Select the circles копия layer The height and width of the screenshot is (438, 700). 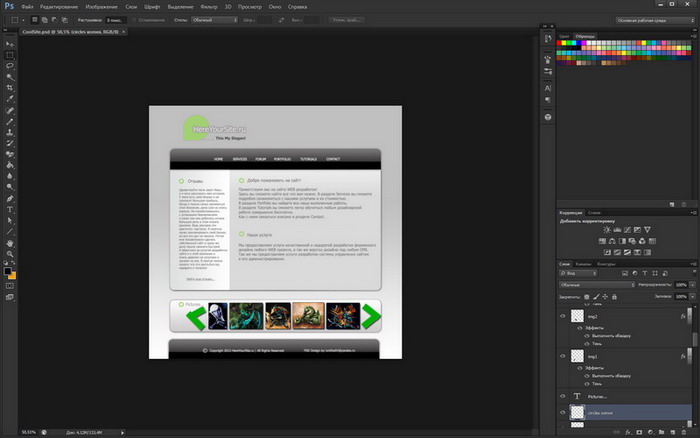click(x=620, y=411)
